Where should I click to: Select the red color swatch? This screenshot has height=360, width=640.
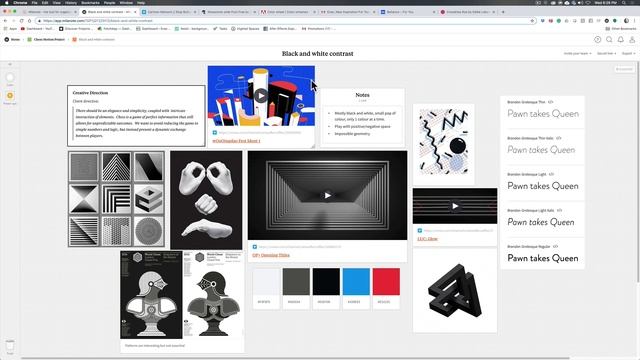point(386,282)
